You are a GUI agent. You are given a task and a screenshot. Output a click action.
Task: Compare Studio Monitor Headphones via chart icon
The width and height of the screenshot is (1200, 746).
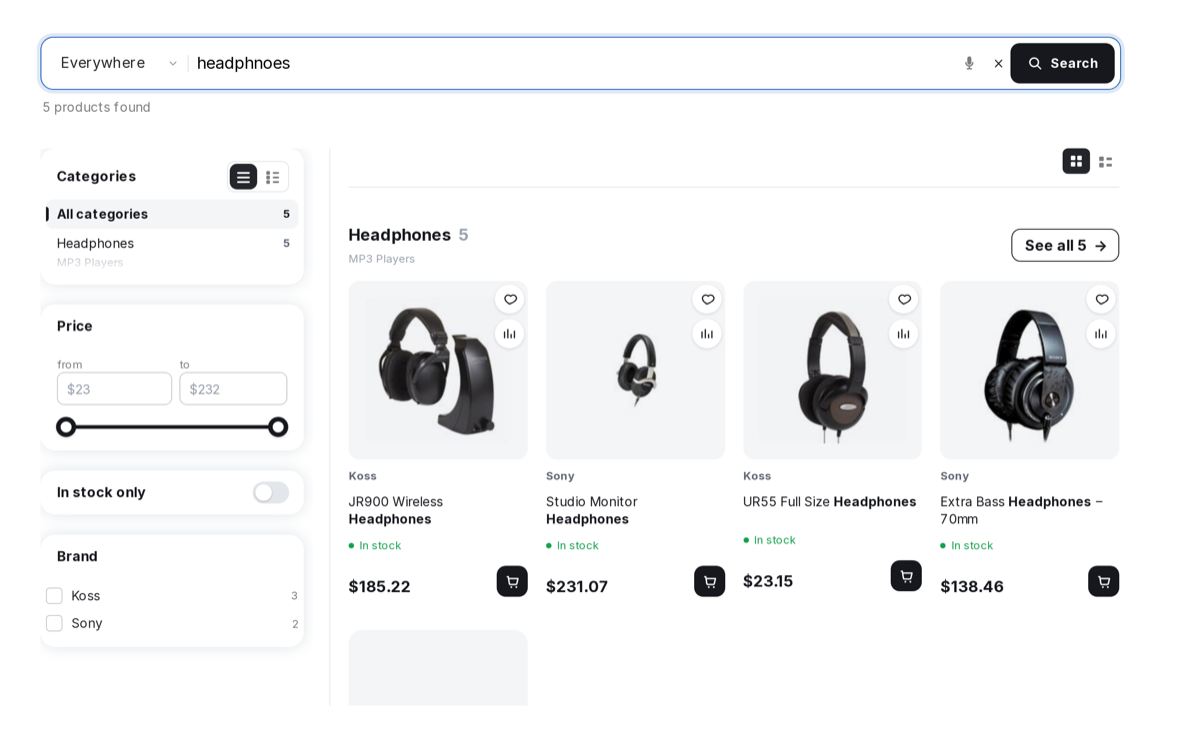tap(707, 334)
